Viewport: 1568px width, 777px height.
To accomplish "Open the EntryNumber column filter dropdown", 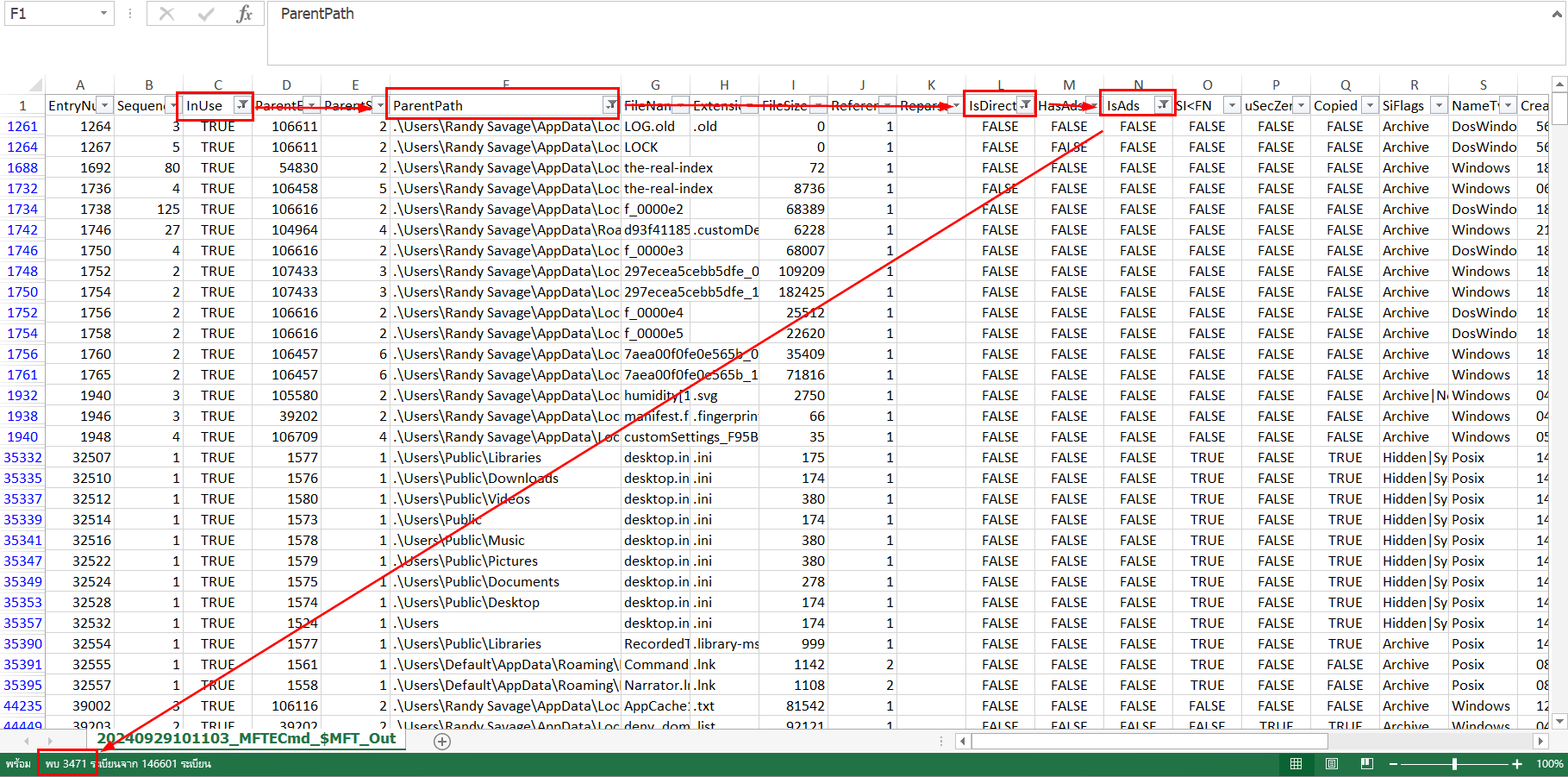I will 104,105.
